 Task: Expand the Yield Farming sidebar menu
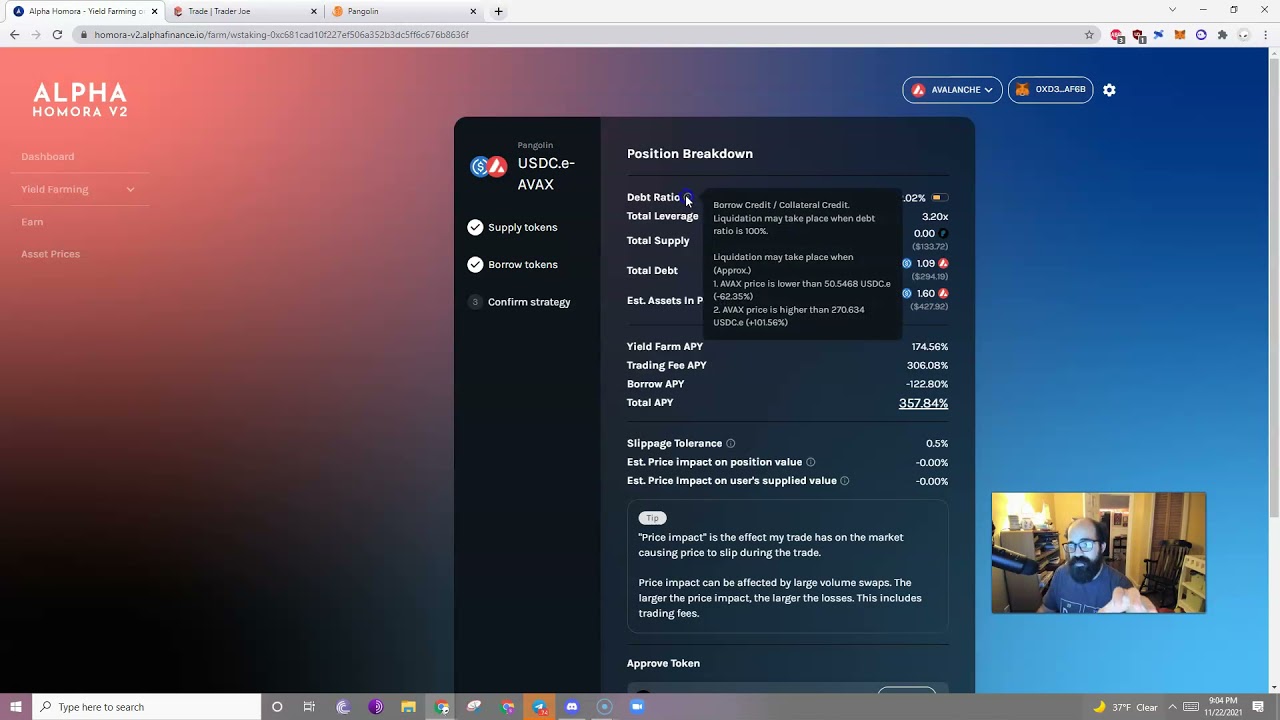click(x=130, y=189)
